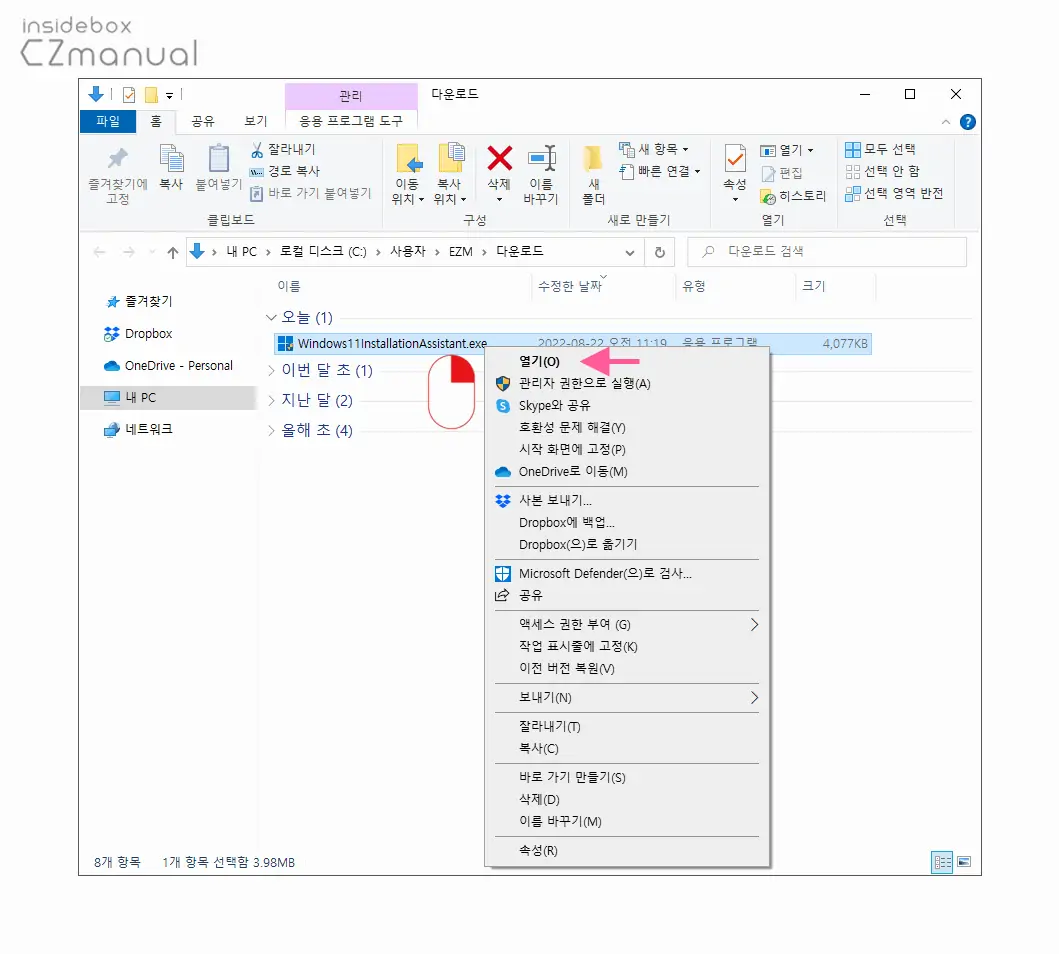Open OneDrive - Personal in sidebar
The height and width of the screenshot is (954, 1059).
[169, 366]
